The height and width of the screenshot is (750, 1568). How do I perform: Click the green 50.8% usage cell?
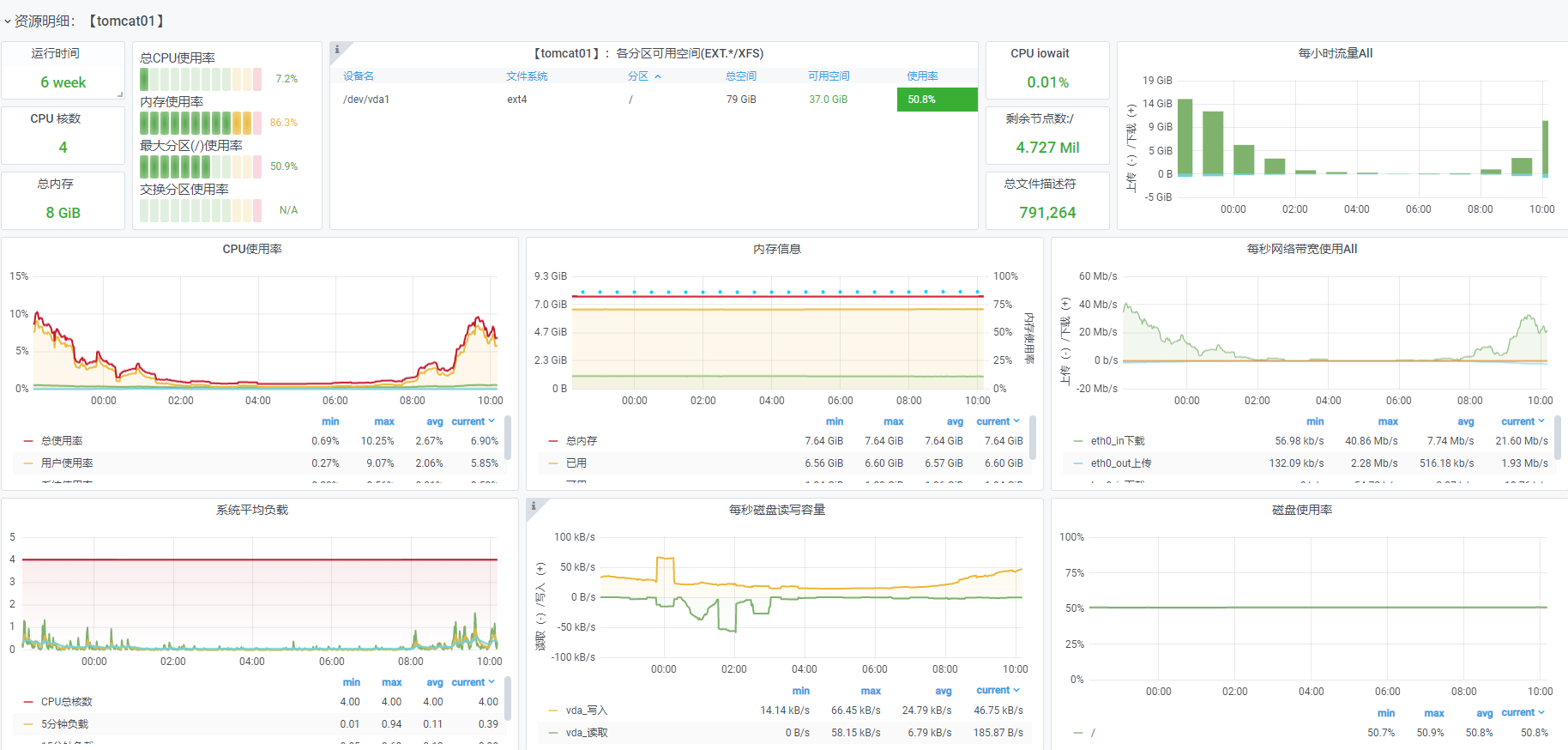tap(937, 100)
